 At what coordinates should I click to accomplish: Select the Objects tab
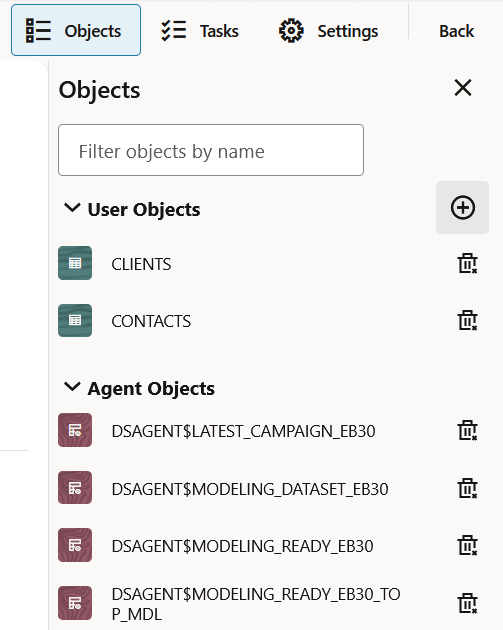pos(76,30)
